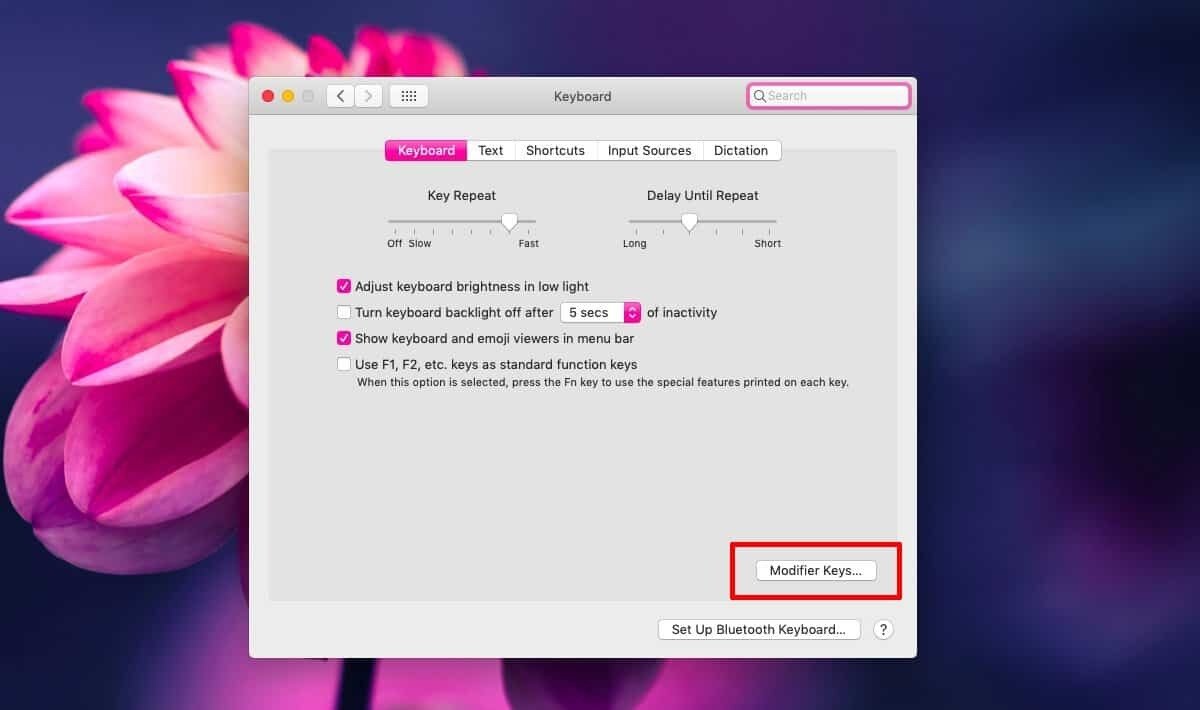Click the back navigation arrow
The image size is (1200, 710).
point(340,95)
